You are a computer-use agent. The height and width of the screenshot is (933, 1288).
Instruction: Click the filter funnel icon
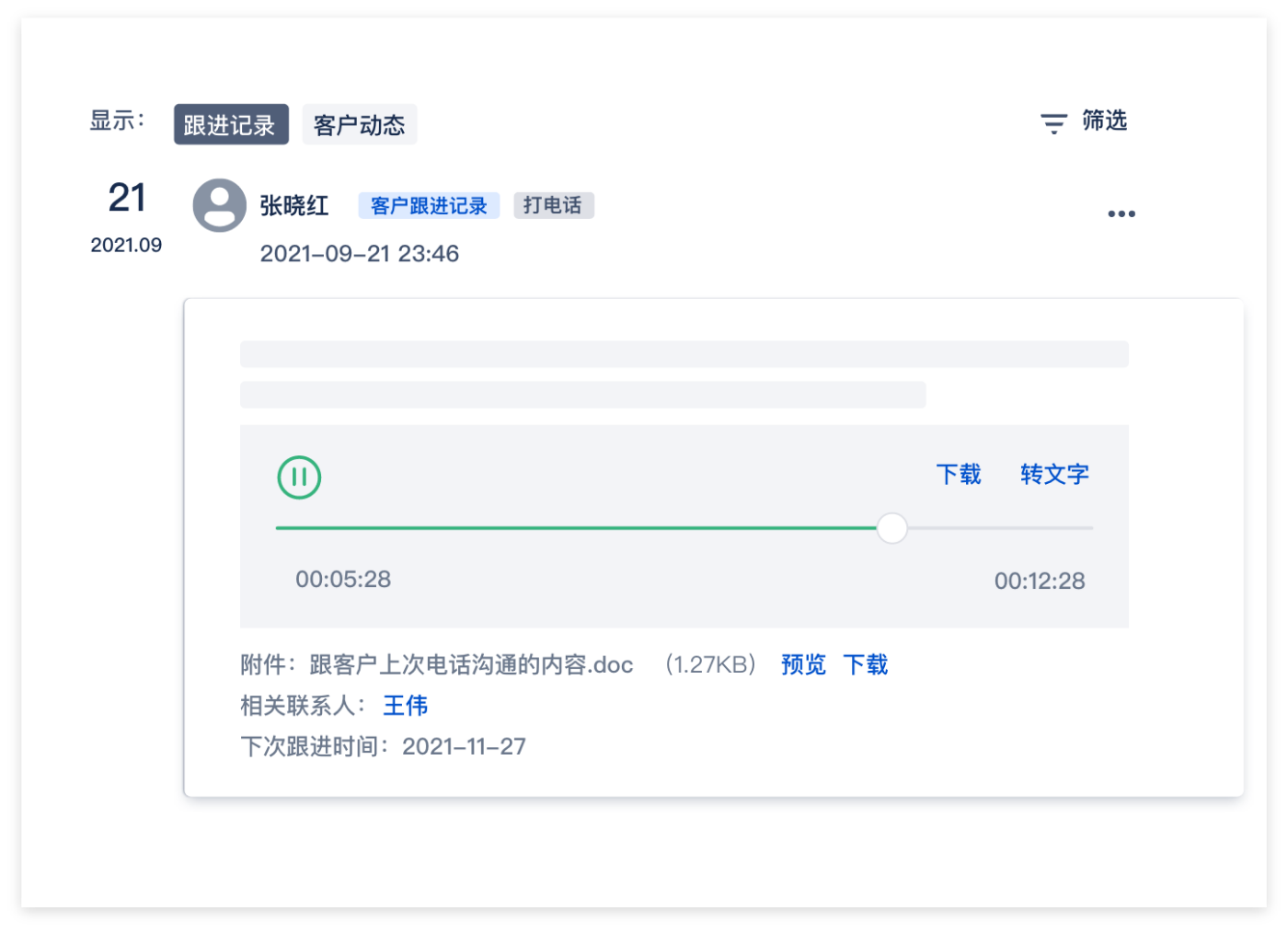[x=1053, y=123]
